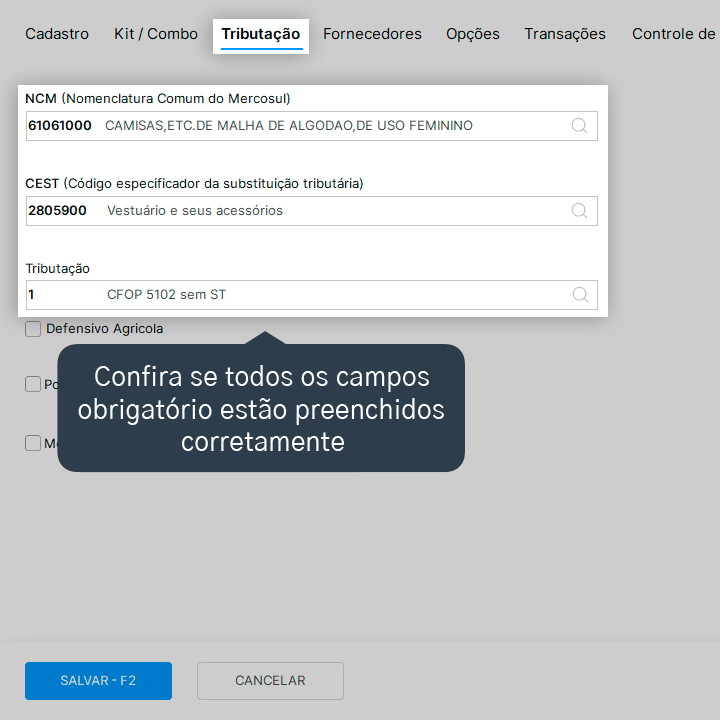Screen dimensions: 720x720
Task: Click the Tributação field label above input
Action: tap(57, 269)
